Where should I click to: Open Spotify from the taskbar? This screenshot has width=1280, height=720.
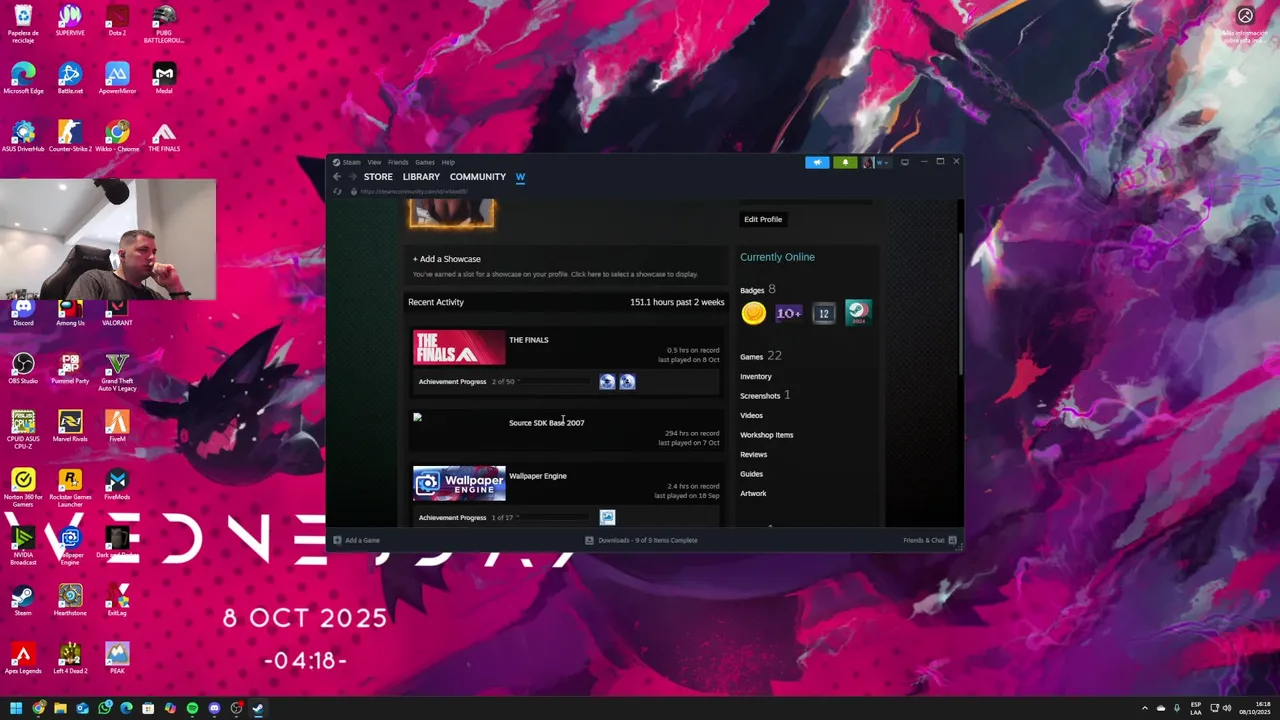[192, 708]
